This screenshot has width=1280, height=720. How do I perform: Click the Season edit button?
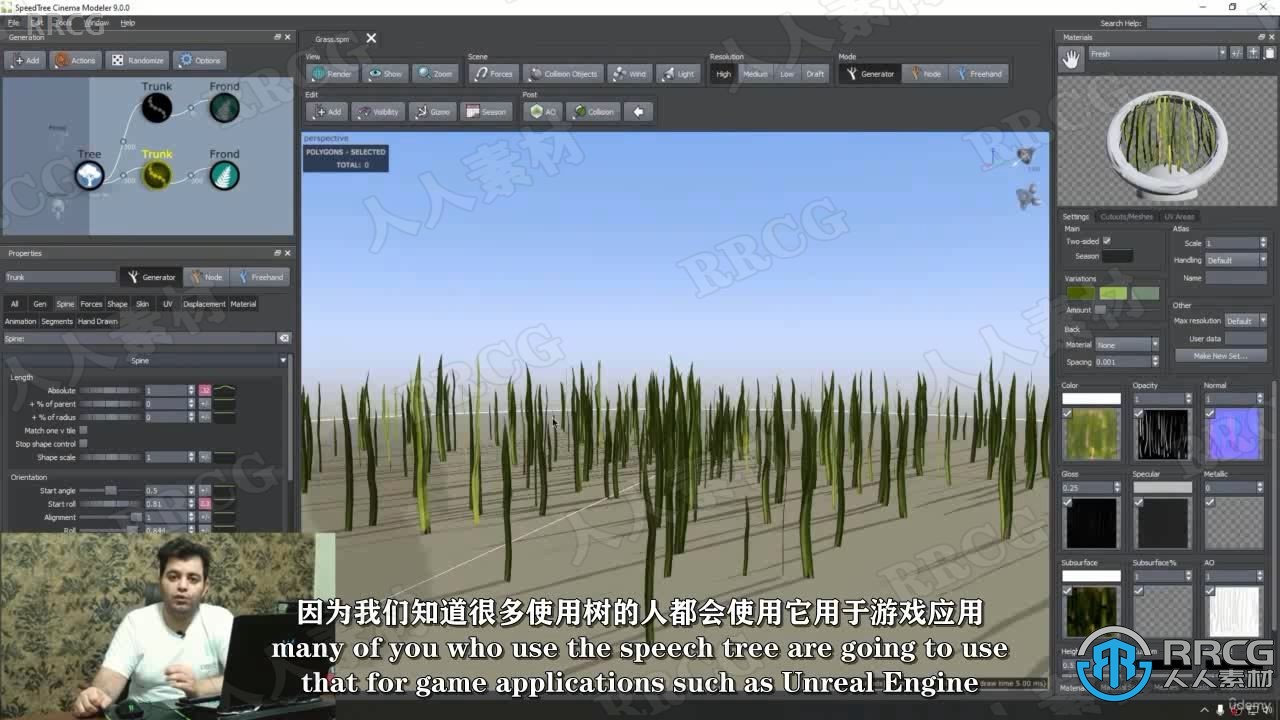click(486, 112)
